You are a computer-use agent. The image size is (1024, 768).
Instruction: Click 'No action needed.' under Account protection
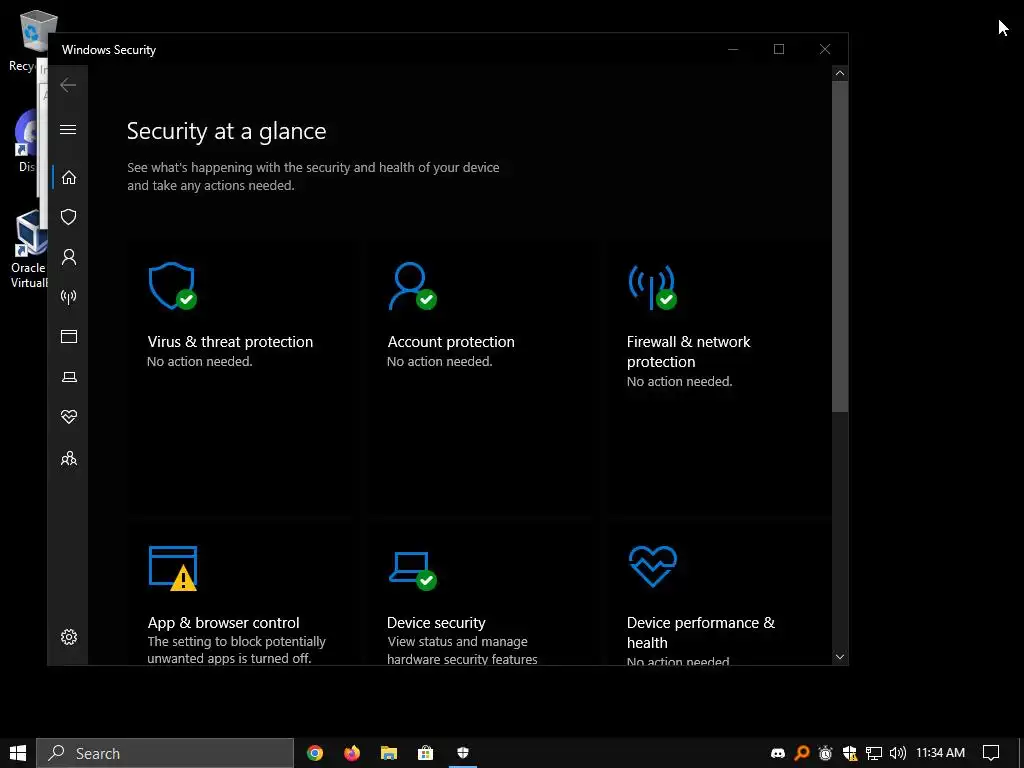(x=440, y=361)
